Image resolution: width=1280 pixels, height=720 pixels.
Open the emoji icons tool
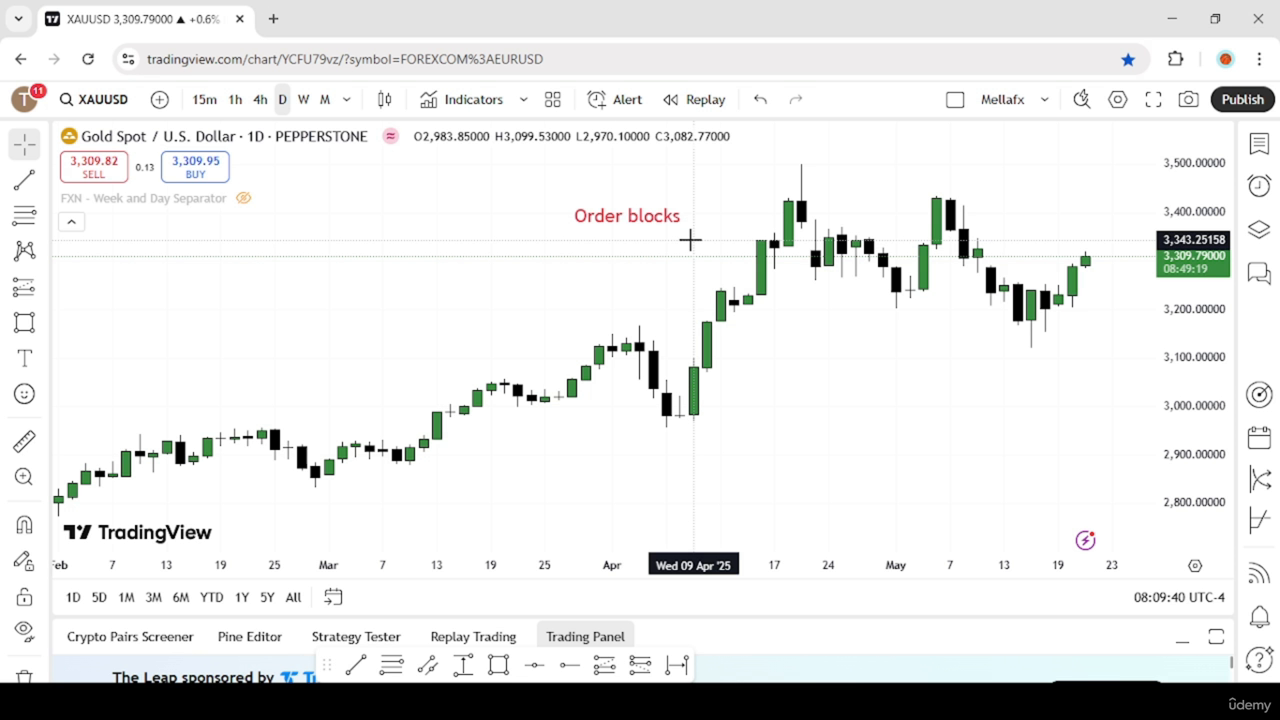(24, 394)
